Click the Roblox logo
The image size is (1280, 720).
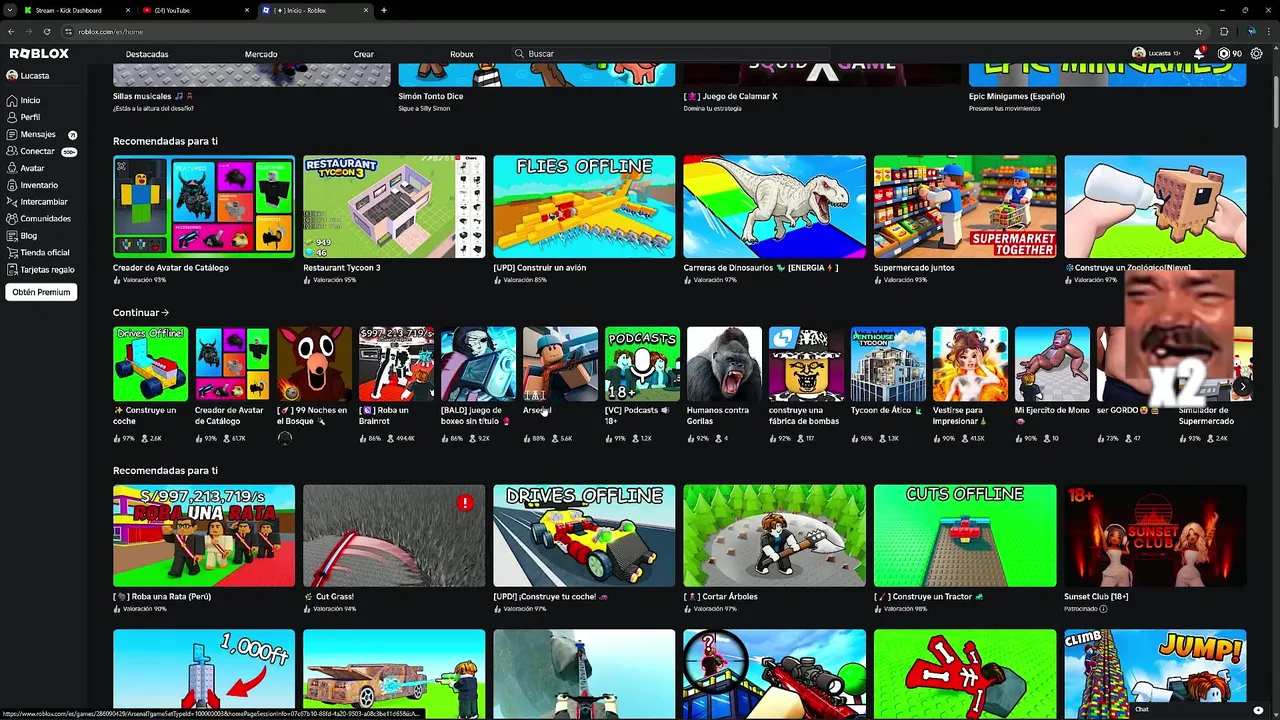coord(39,54)
